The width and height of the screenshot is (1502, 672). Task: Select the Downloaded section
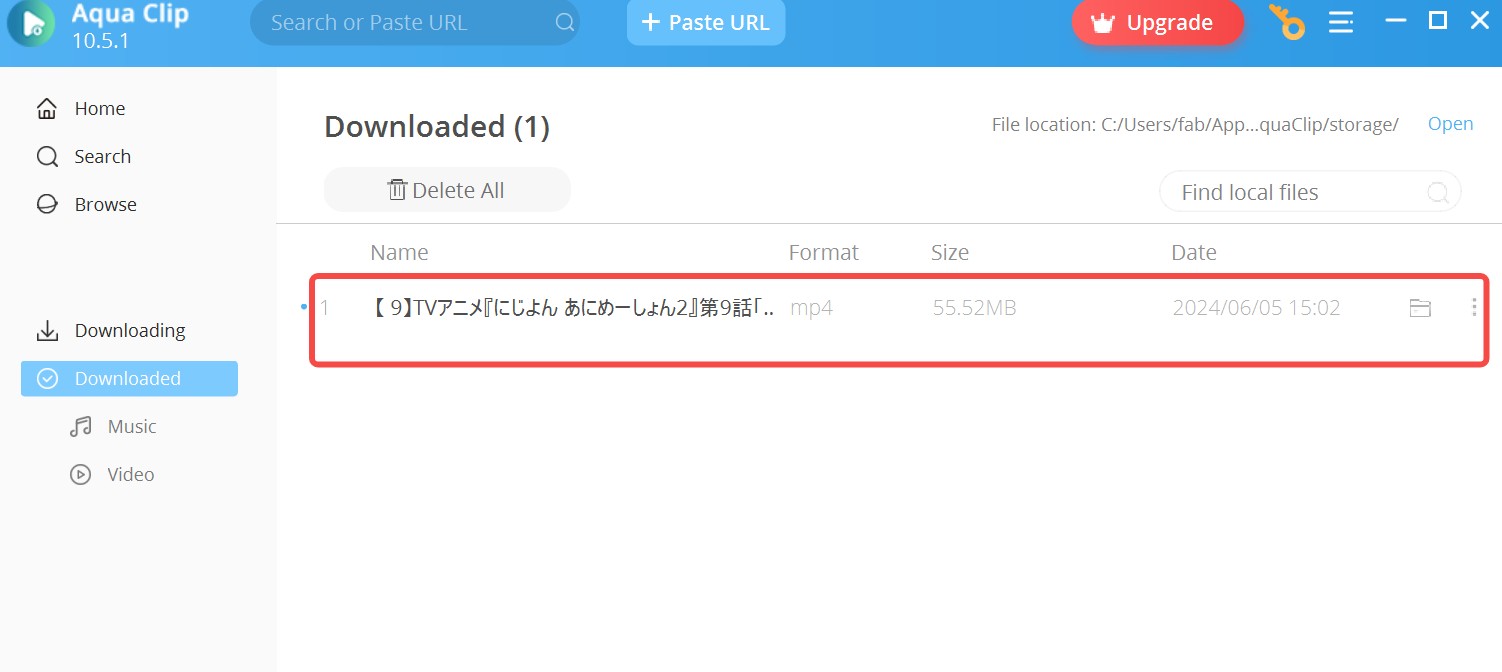click(x=129, y=378)
